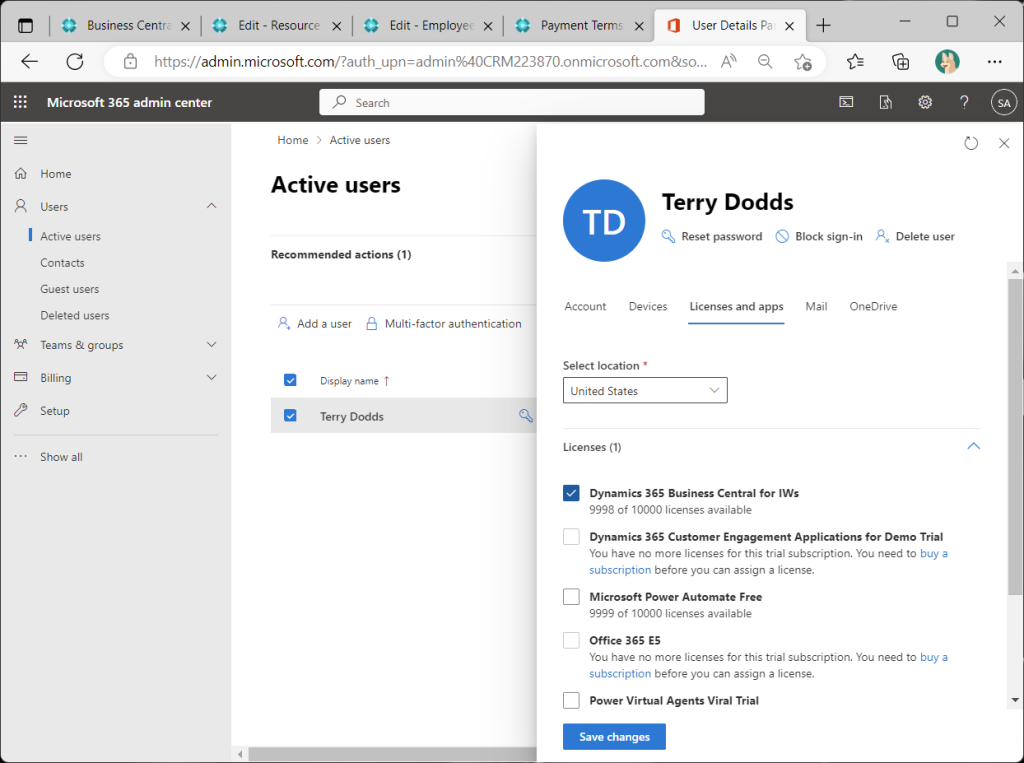Click Reset password for Terry Dodds
Screen dimensions: 1024x763
pyautogui.click(x=712, y=236)
